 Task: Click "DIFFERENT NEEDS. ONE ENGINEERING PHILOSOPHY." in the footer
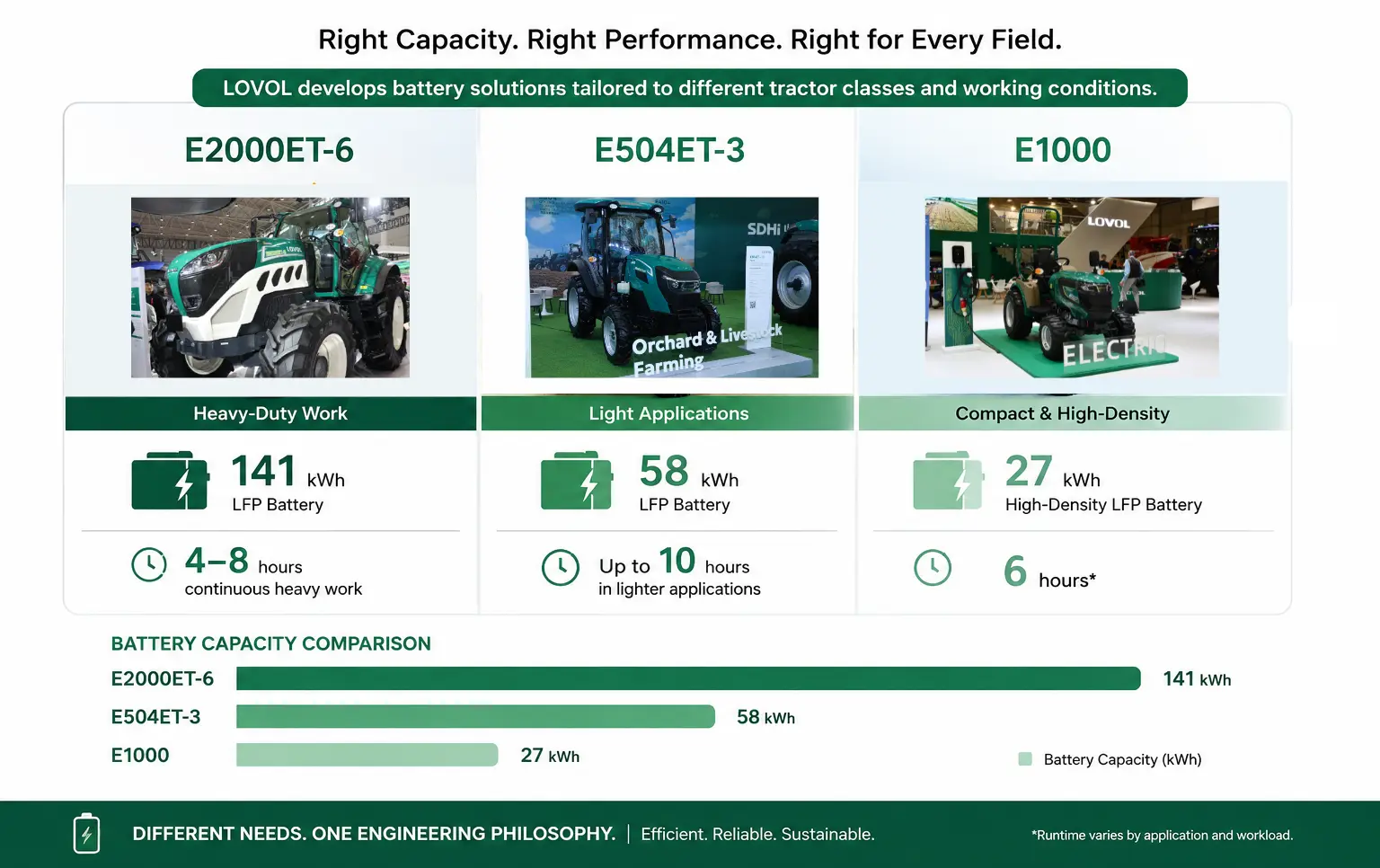(374, 834)
